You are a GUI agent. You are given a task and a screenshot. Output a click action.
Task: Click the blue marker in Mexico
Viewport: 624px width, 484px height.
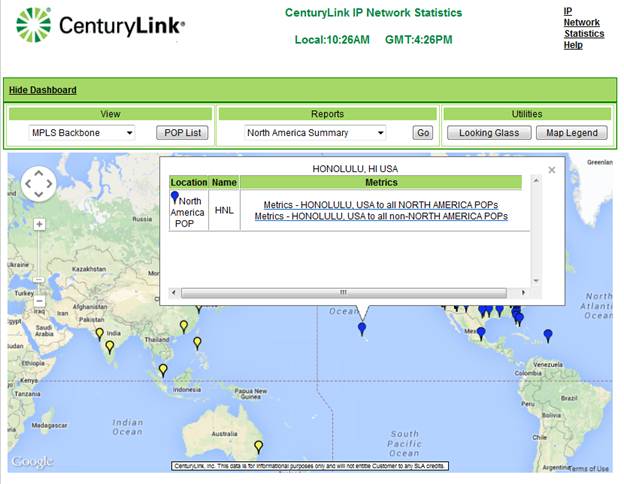pyautogui.click(x=481, y=334)
